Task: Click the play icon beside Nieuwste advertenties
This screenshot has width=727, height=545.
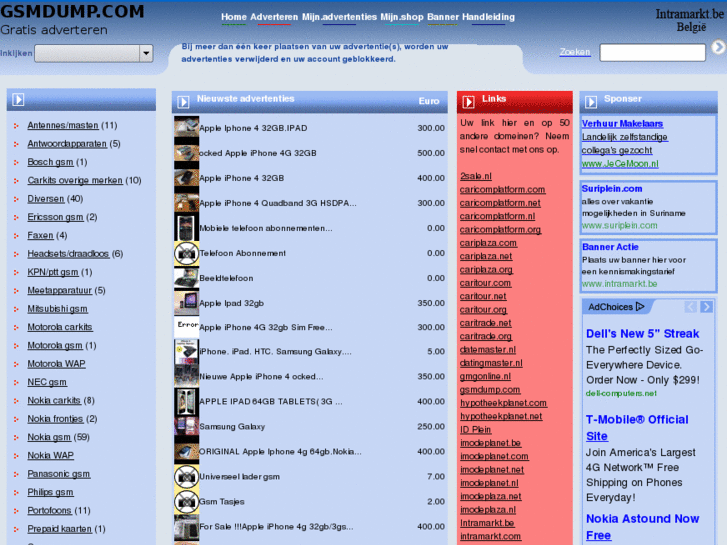Action: (183, 102)
